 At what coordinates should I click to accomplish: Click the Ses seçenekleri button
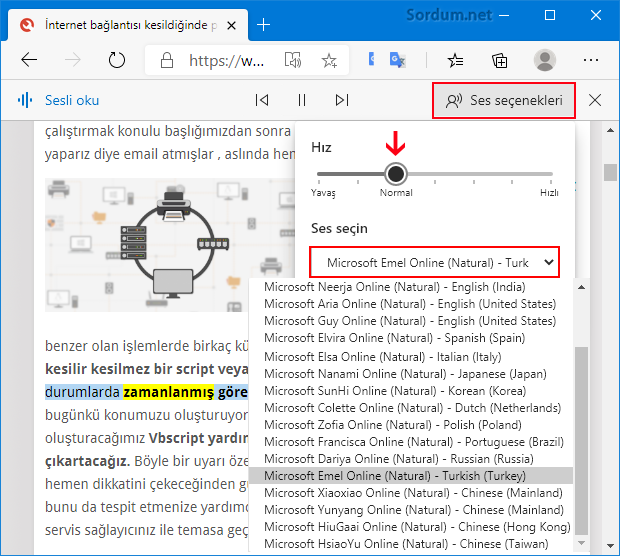tap(504, 100)
